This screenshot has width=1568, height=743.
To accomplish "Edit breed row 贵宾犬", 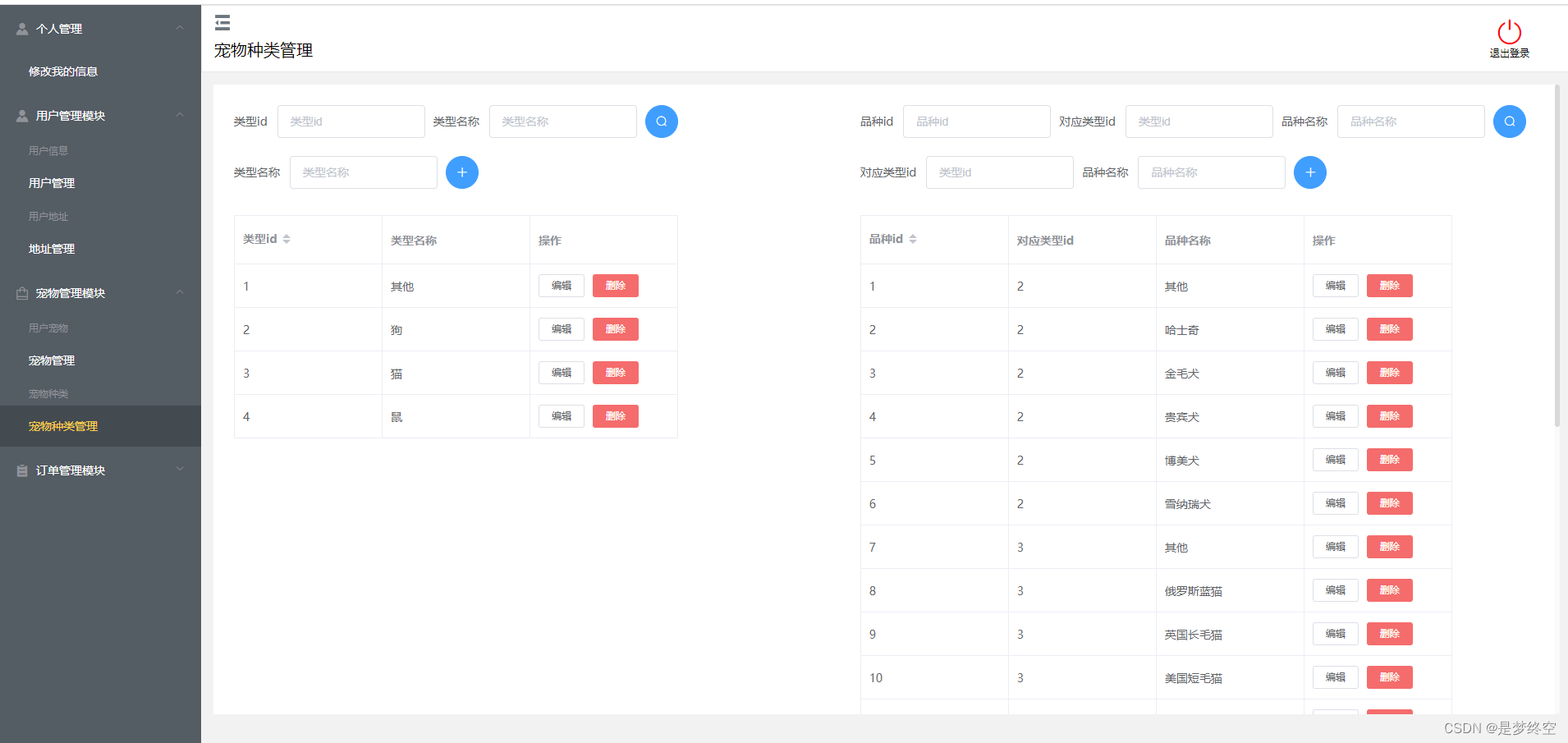I will click(1336, 416).
